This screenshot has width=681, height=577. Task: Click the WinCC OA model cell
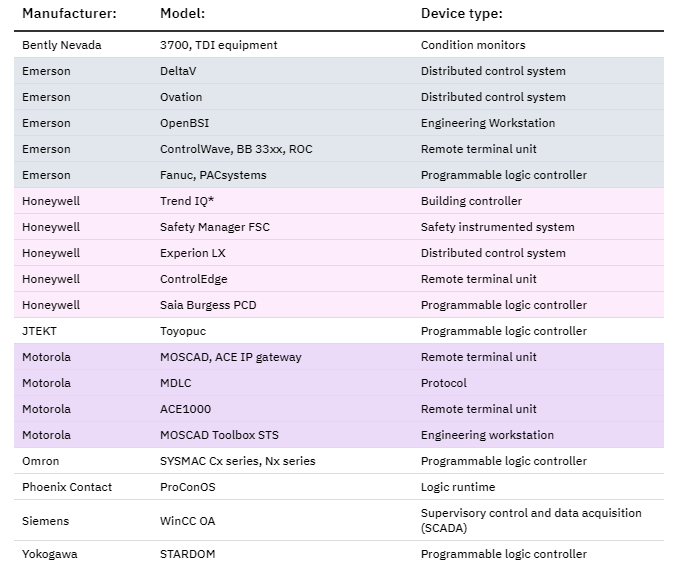coord(188,521)
